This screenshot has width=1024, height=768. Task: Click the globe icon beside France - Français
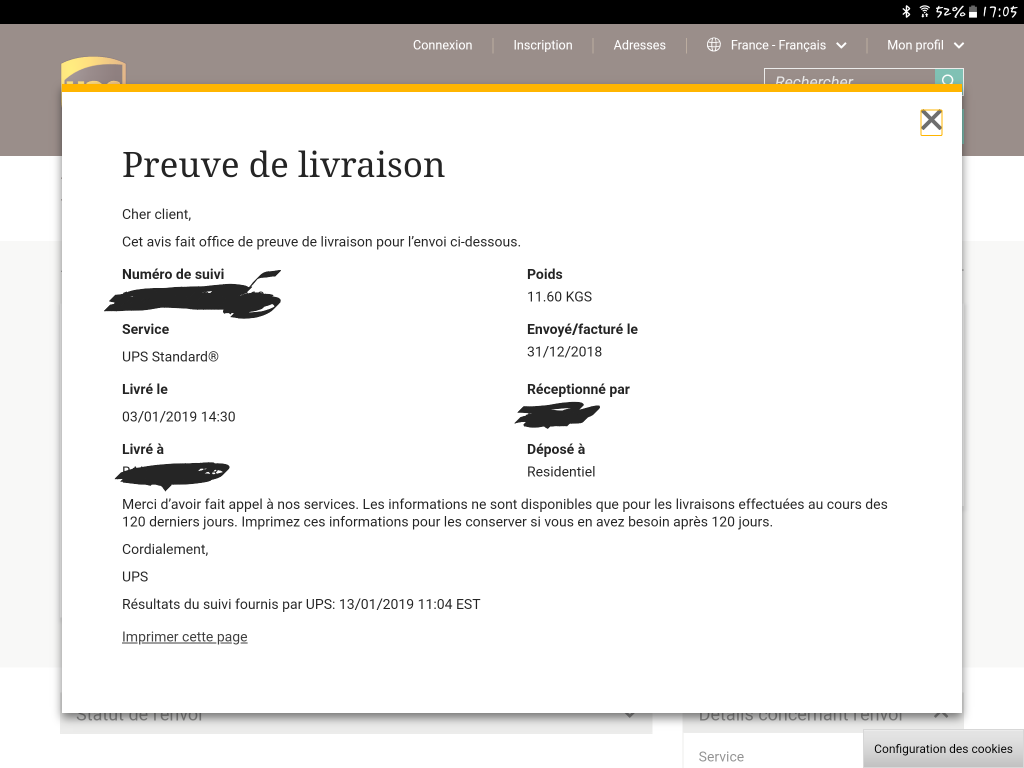click(714, 44)
